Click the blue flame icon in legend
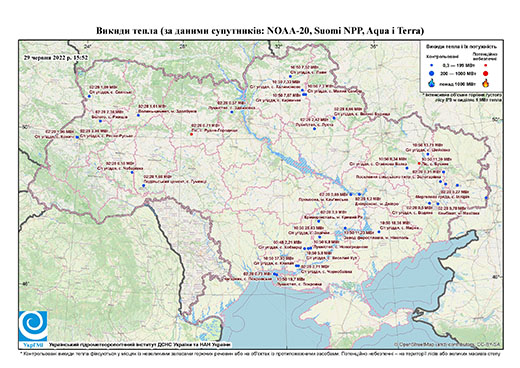This screenshot has width=520, height=368. tap(432, 83)
